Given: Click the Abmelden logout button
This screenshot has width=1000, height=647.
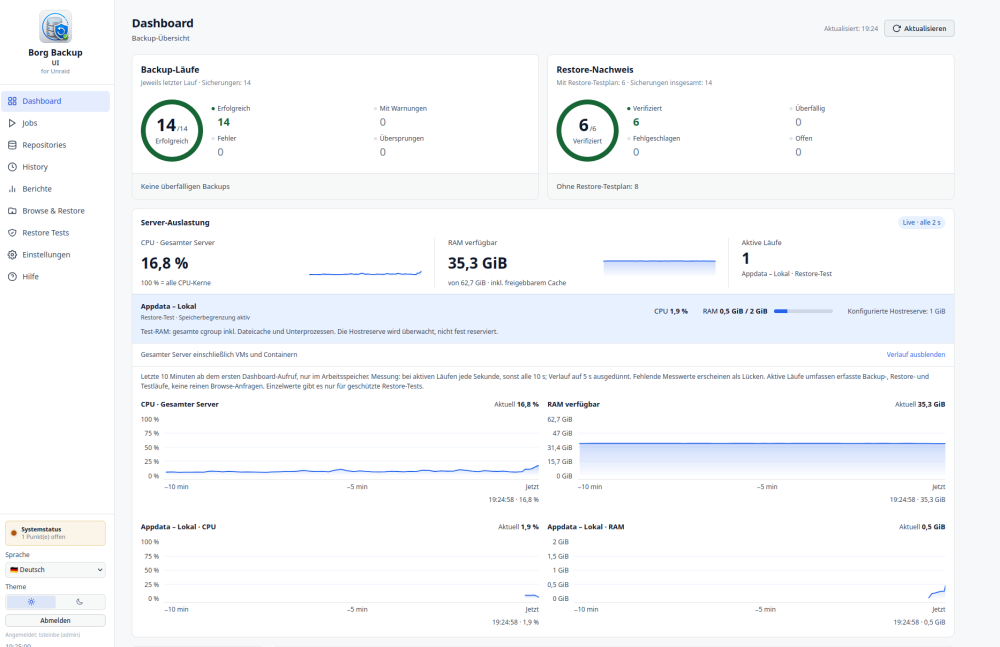Looking at the screenshot, I should 55,620.
